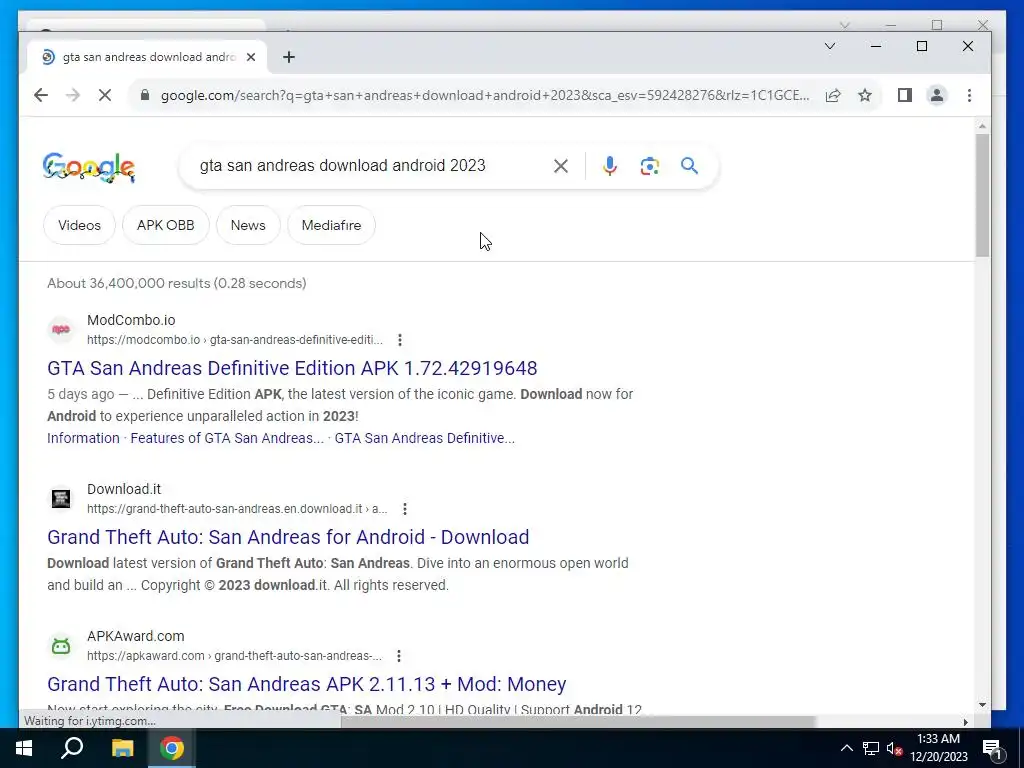This screenshot has height=768, width=1024.
Task: Open the Windows Start menu
Action: 24,748
